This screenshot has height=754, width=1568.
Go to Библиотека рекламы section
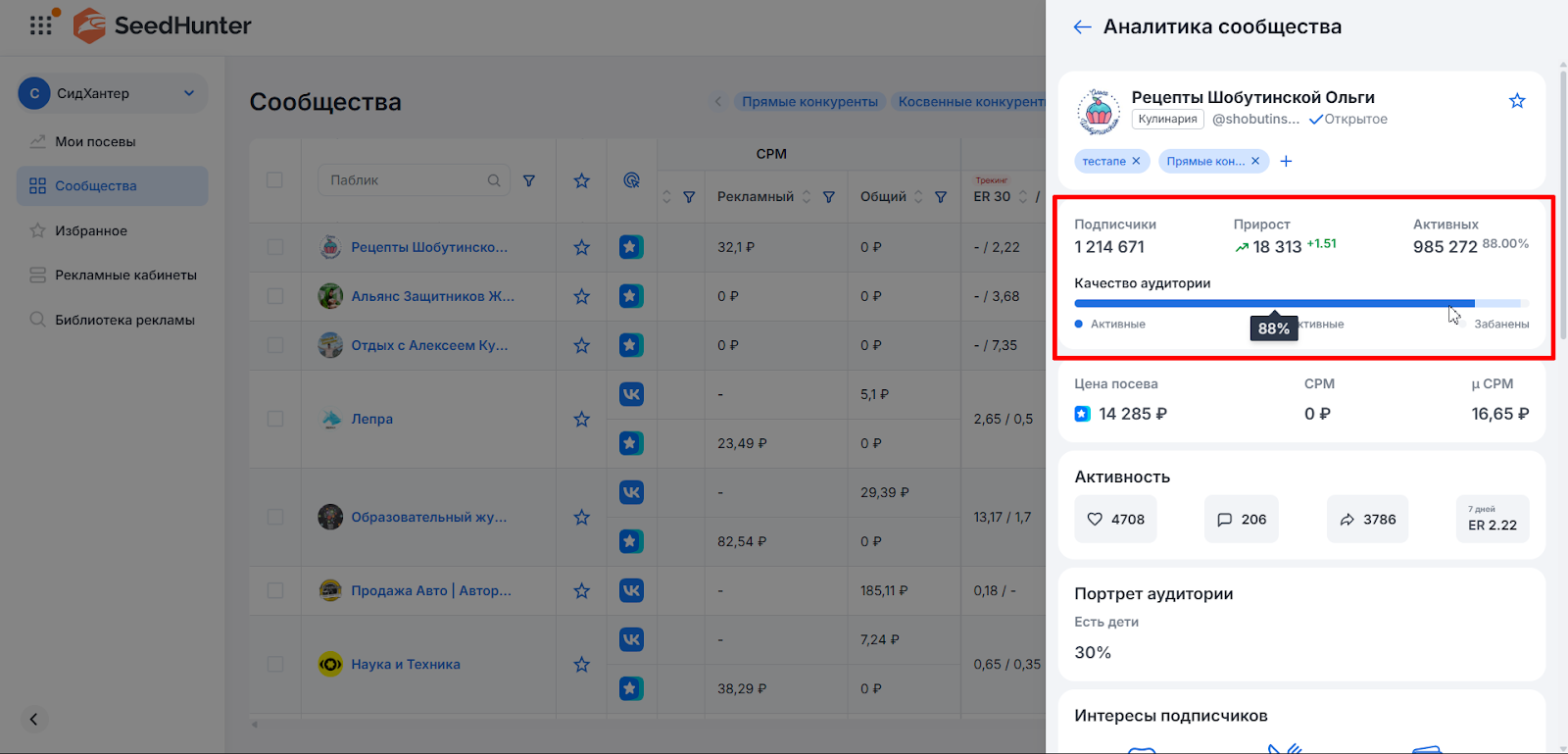(124, 320)
